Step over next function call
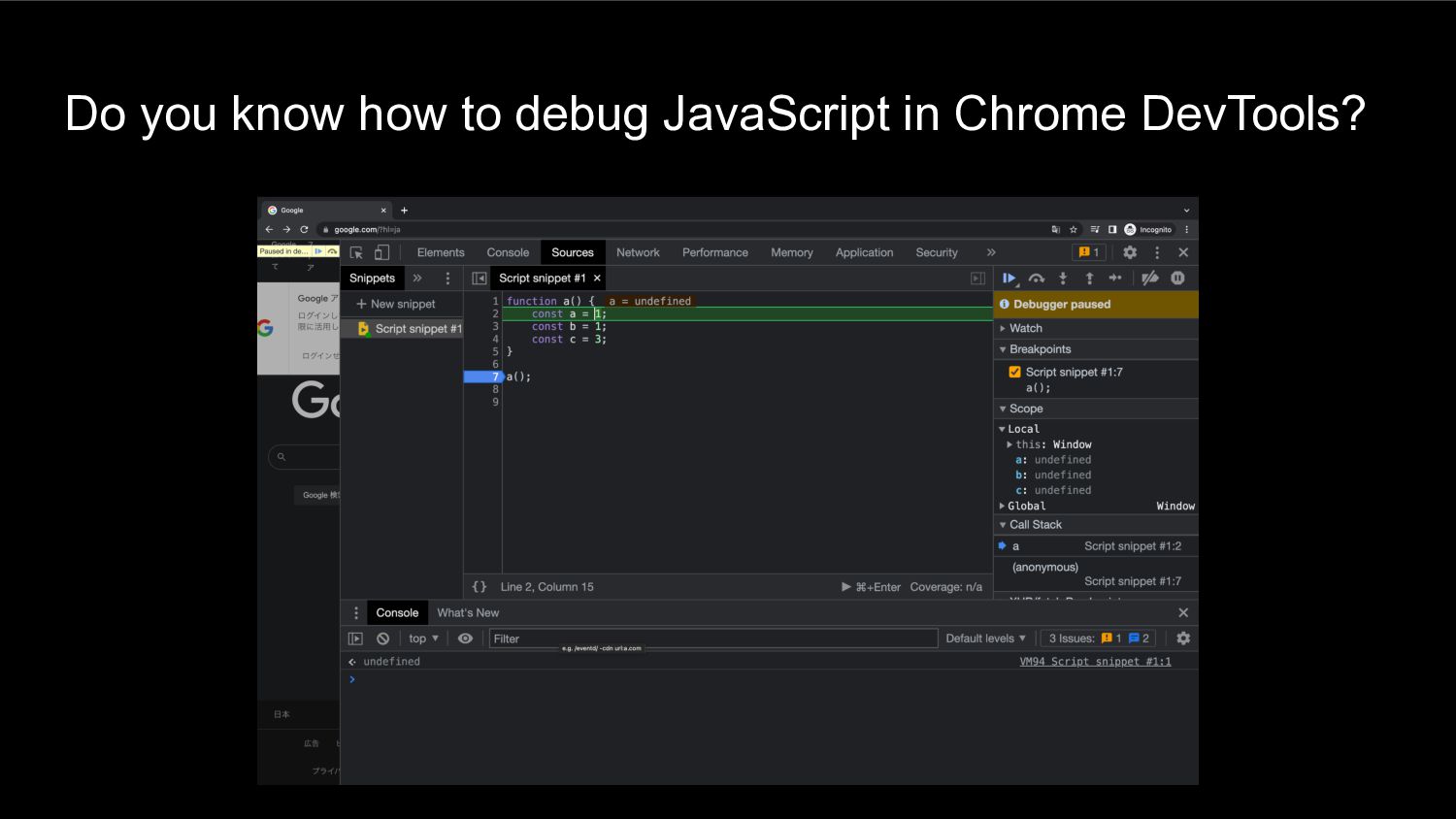The width and height of the screenshot is (1456, 819). pos(1037,278)
